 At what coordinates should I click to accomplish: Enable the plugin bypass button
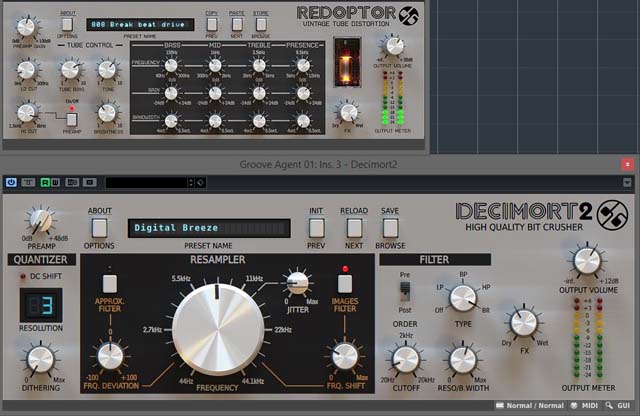click(29, 182)
